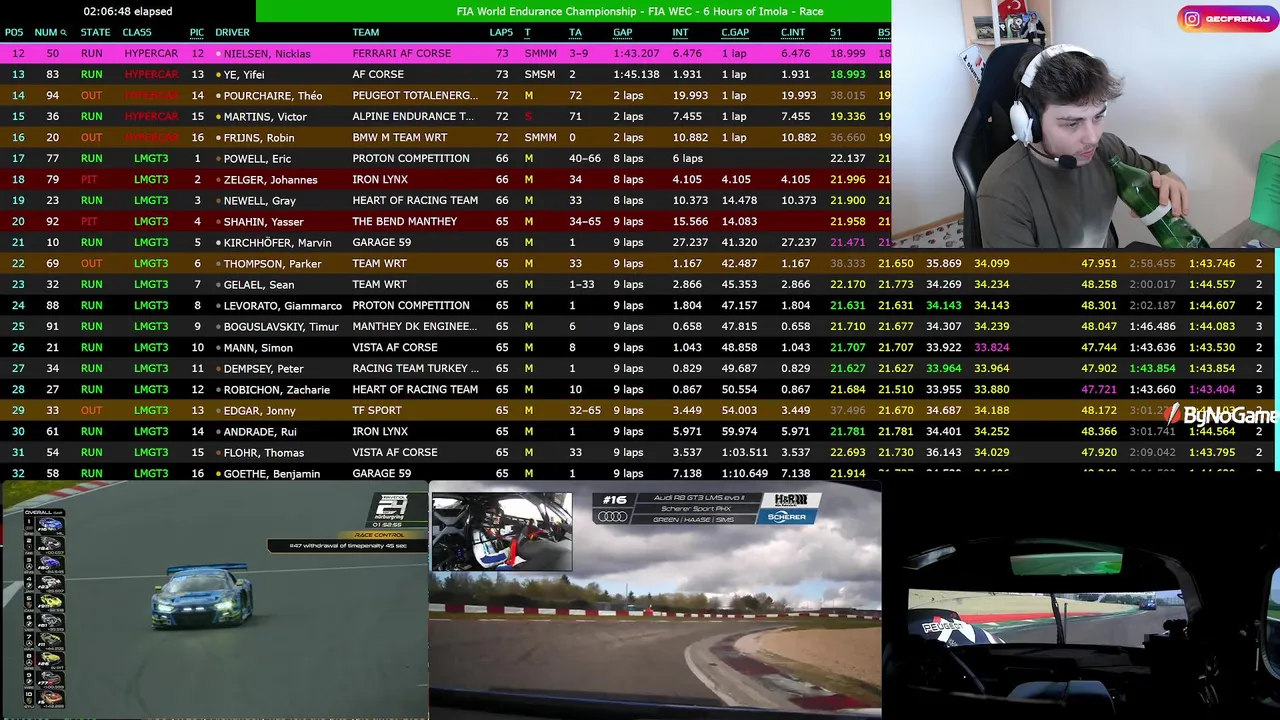Click team TF SPORT
The height and width of the screenshot is (720, 1280).
(x=377, y=411)
